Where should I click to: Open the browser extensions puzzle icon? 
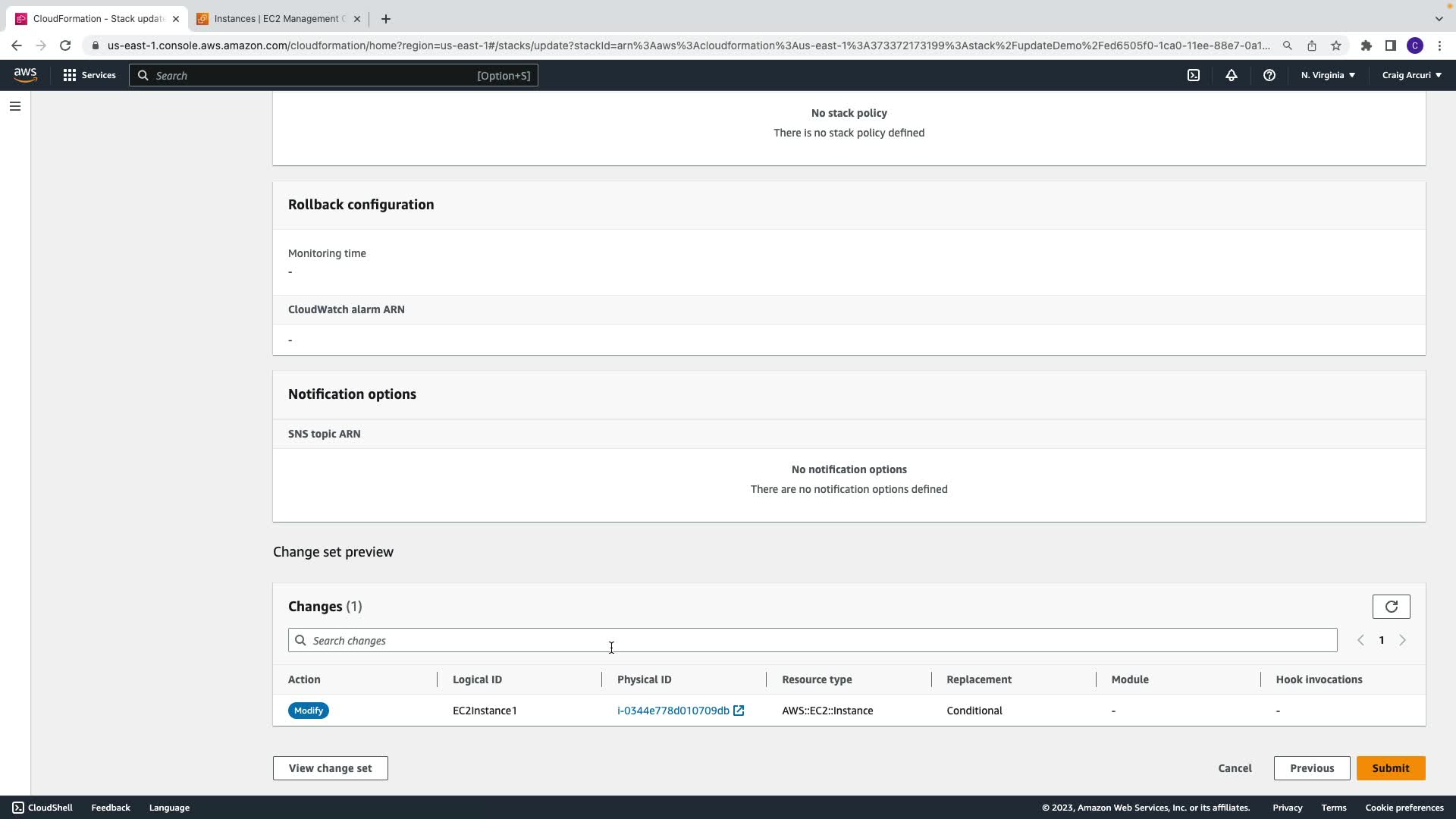click(1366, 45)
